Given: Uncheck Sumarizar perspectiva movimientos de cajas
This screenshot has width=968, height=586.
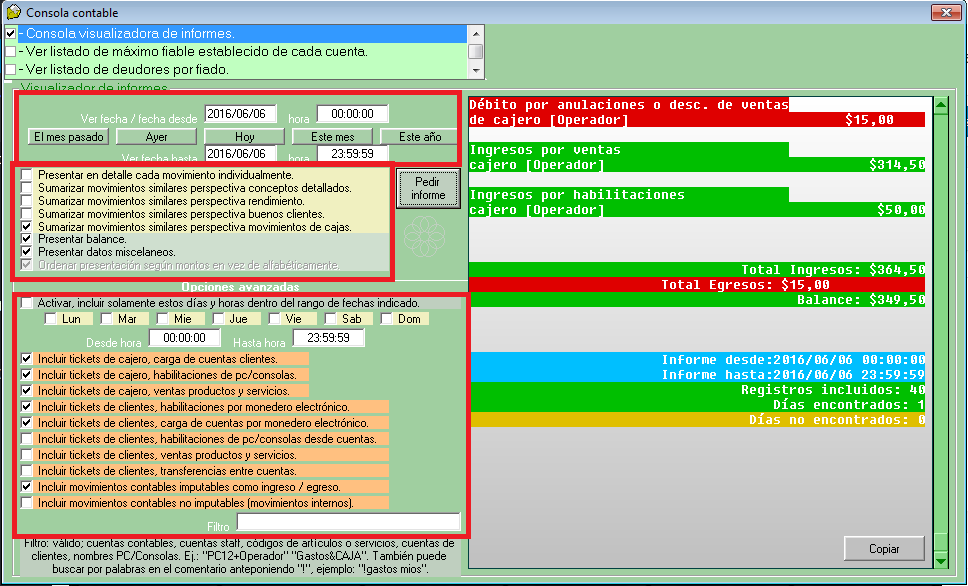Looking at the screenshot, I should (27, 227).
